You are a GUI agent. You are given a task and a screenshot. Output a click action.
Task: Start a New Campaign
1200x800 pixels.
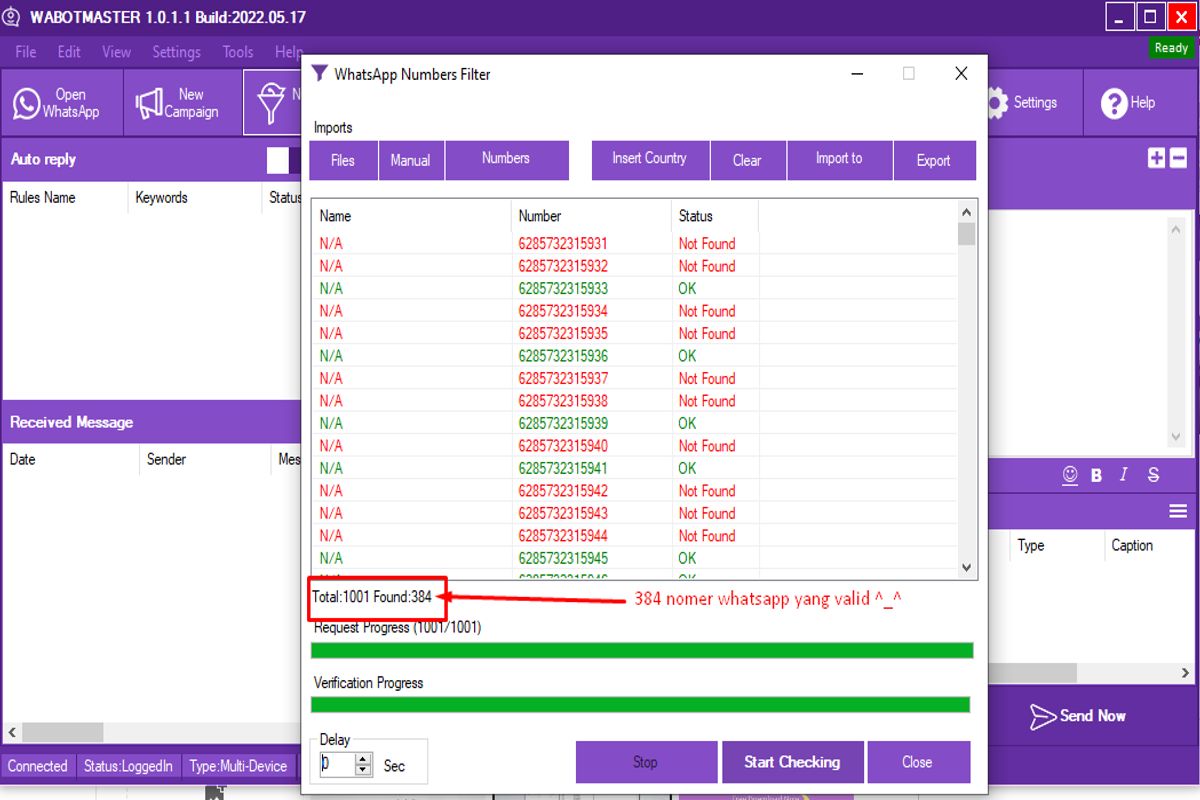(183, 102)
